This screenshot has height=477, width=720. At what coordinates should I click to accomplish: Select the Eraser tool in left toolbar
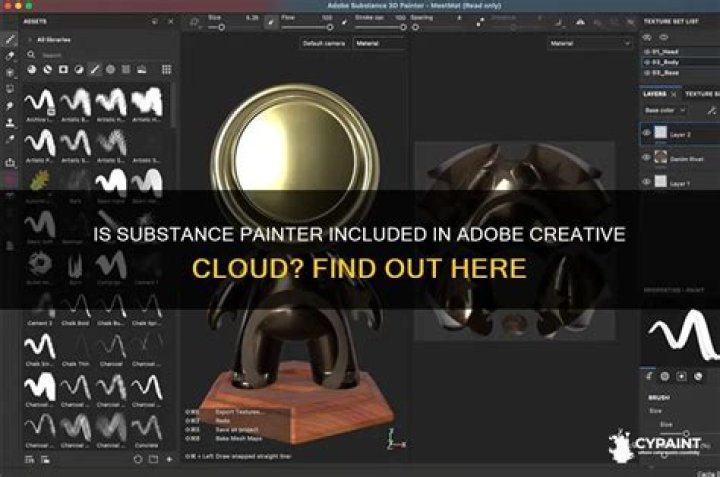pyautogui.click(x=10, y=55)
